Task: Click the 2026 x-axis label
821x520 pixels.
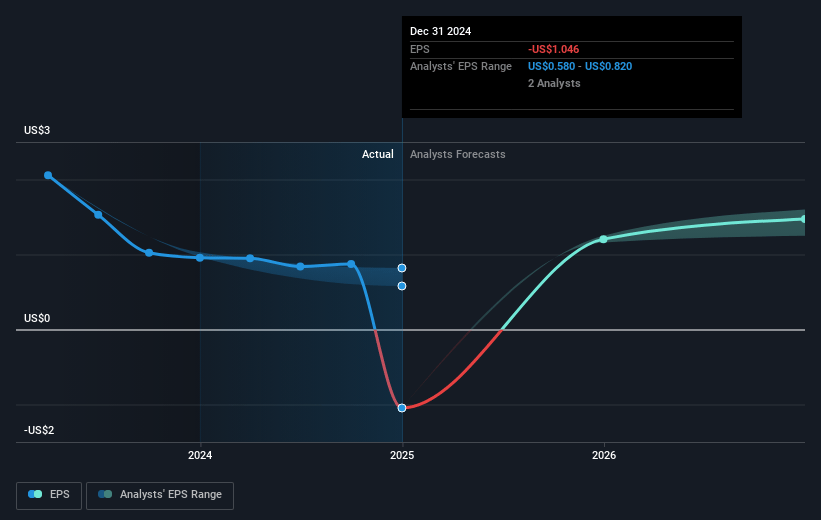Action: 604,456
